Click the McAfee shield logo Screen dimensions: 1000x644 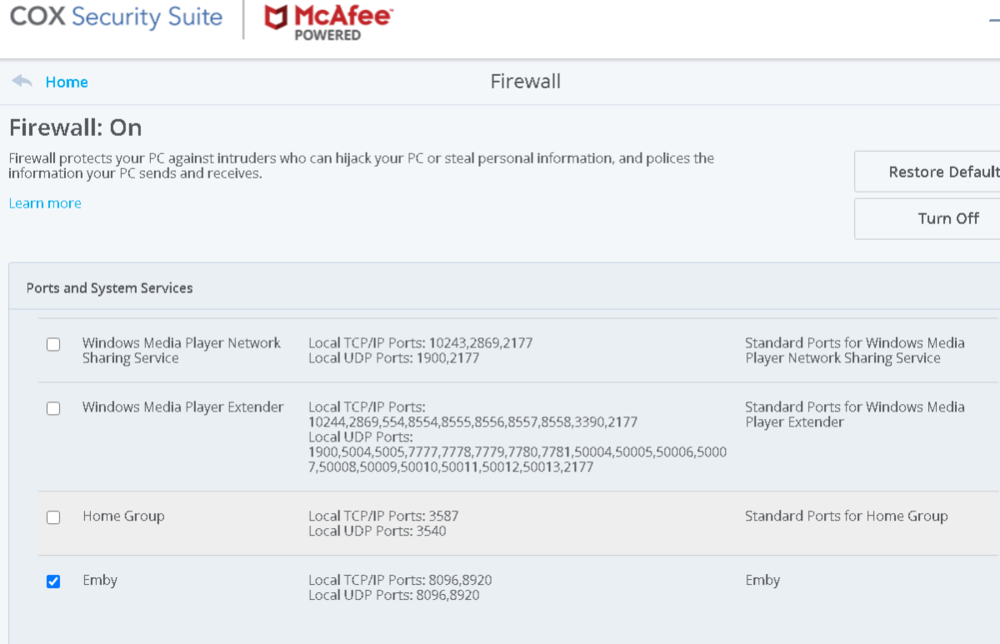(x=276, y=18)
